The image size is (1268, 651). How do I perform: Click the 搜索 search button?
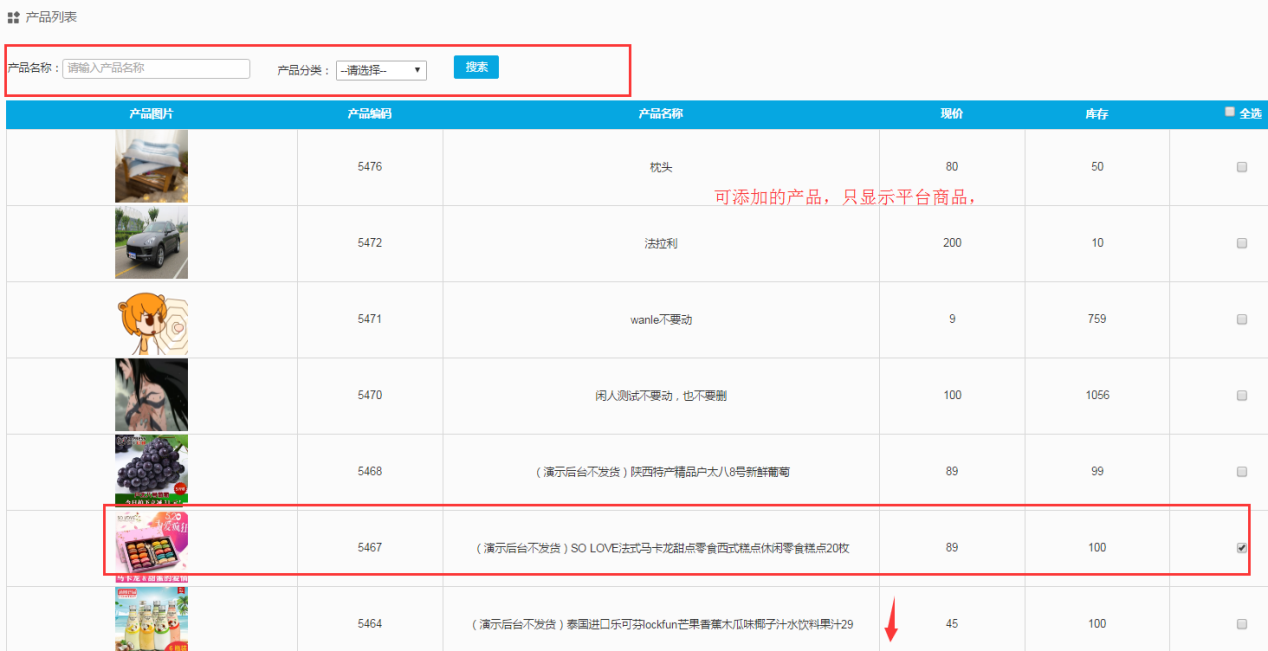coord(476,67)
